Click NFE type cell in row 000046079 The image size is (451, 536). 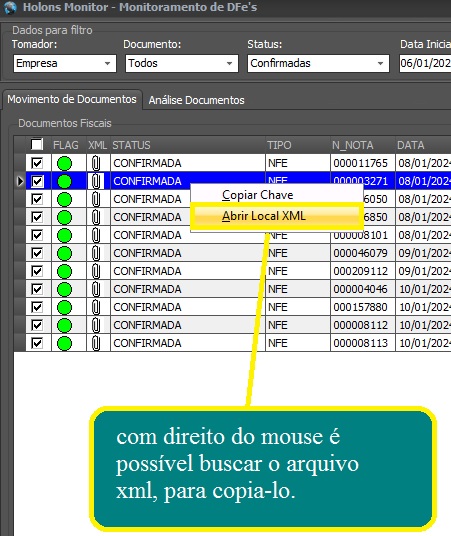[297, 253]
